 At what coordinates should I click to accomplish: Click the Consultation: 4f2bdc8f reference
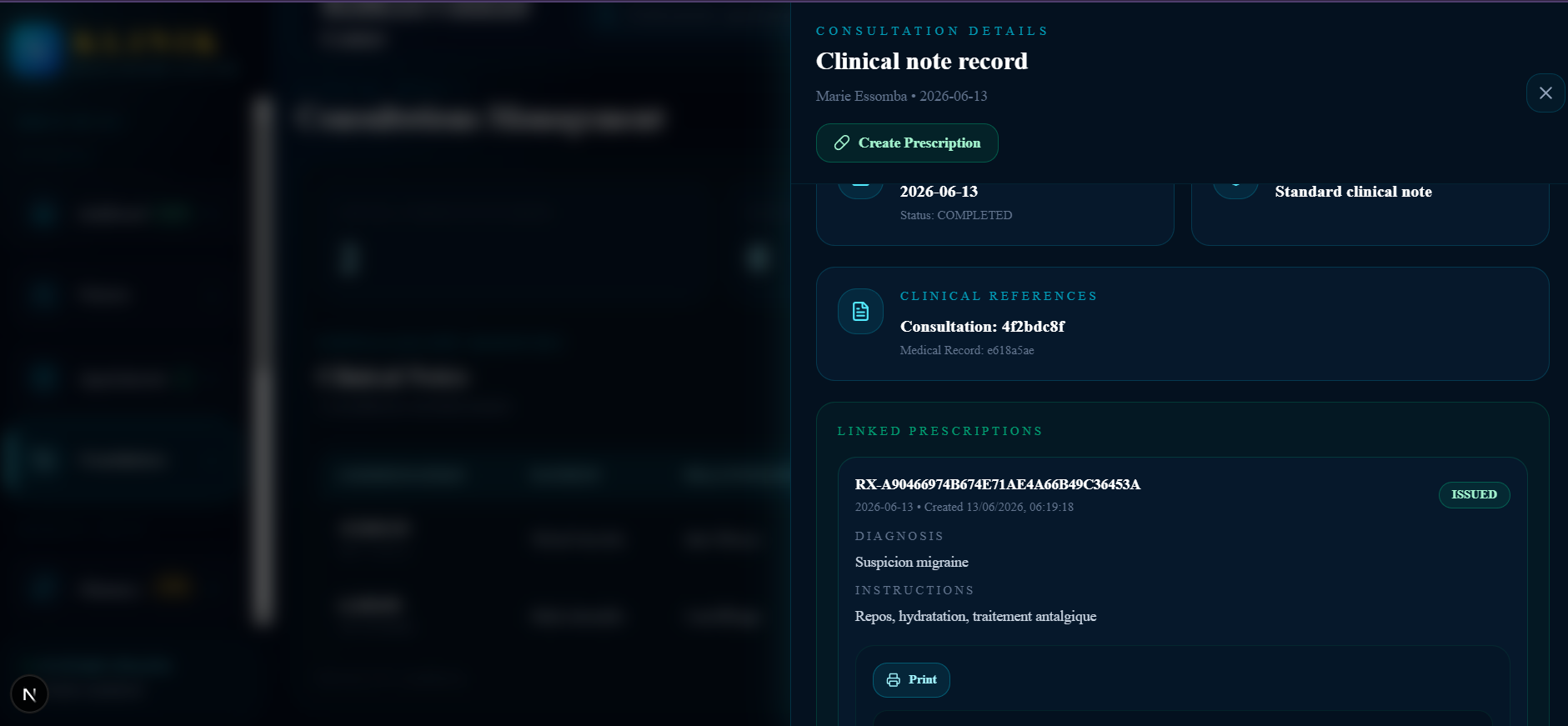click(982, 326)
